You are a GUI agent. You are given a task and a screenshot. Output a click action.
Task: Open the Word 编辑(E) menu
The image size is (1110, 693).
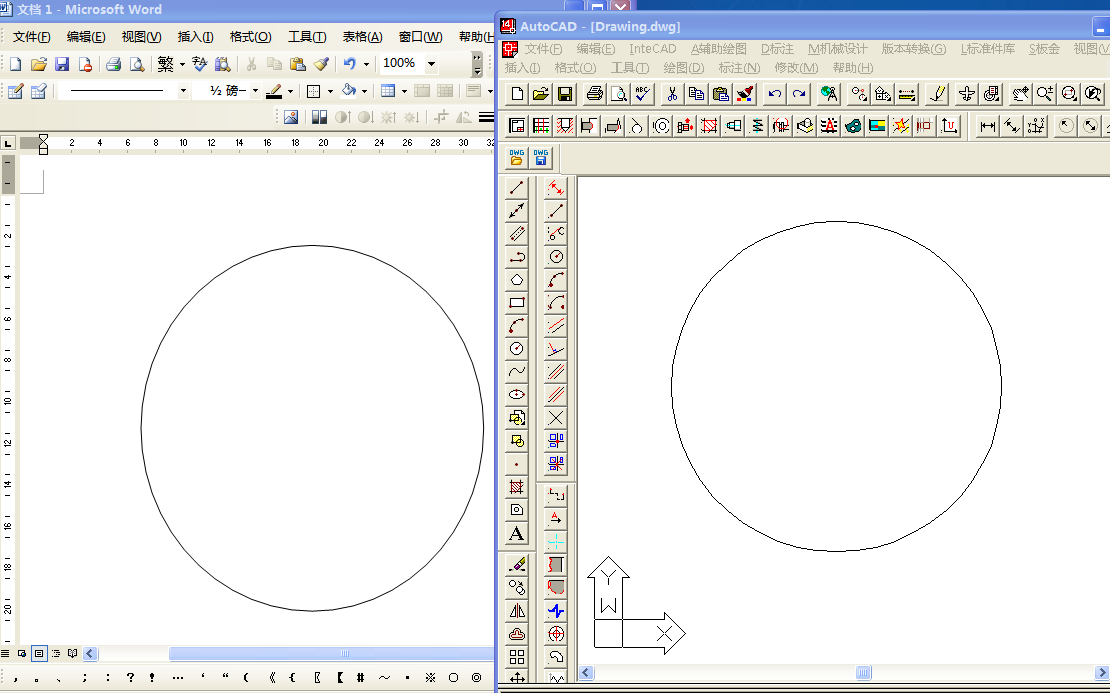point(86,37)
